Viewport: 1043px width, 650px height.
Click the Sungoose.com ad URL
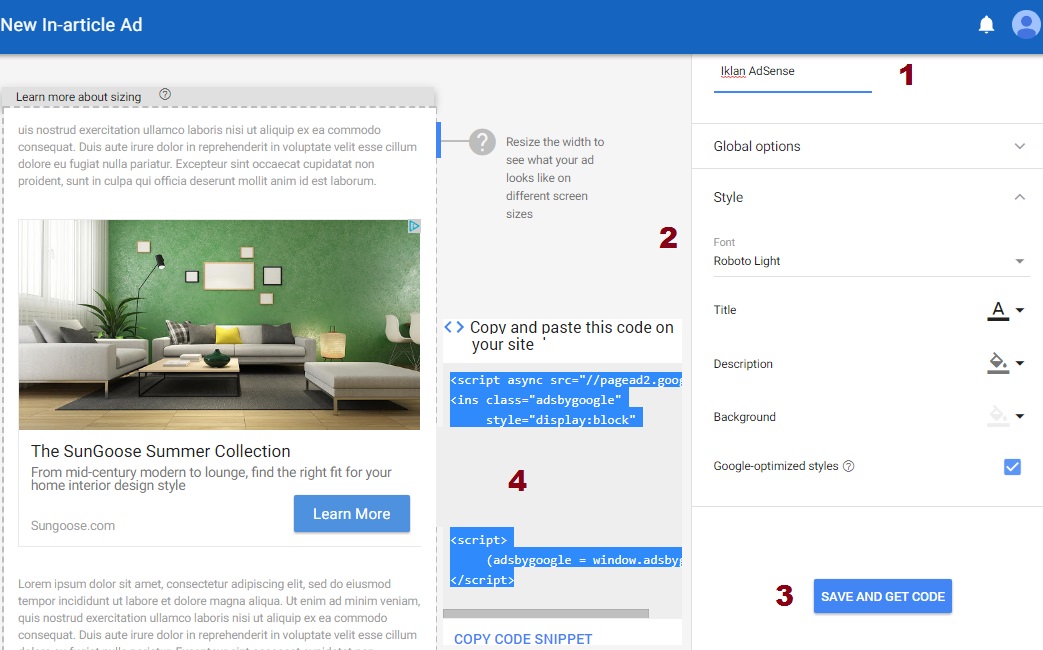tap(73, 526)
